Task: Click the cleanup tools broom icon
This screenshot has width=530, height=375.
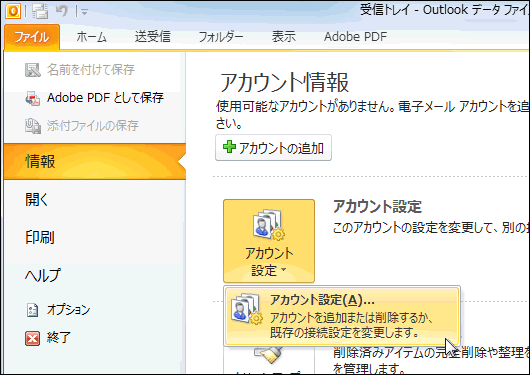Action: coord(269,354)
